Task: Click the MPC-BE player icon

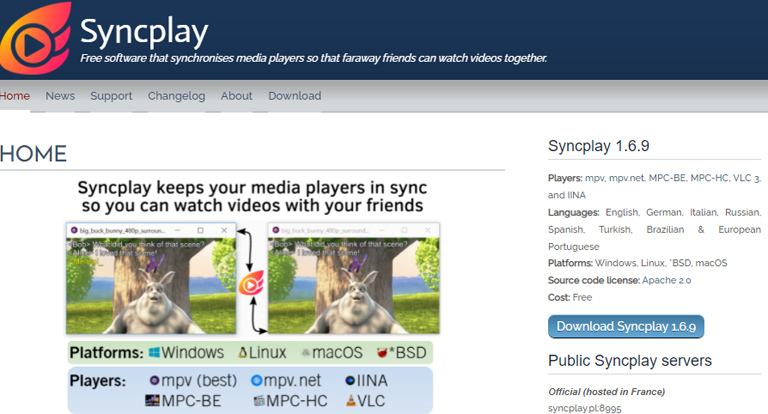Action: pos(152,401)
